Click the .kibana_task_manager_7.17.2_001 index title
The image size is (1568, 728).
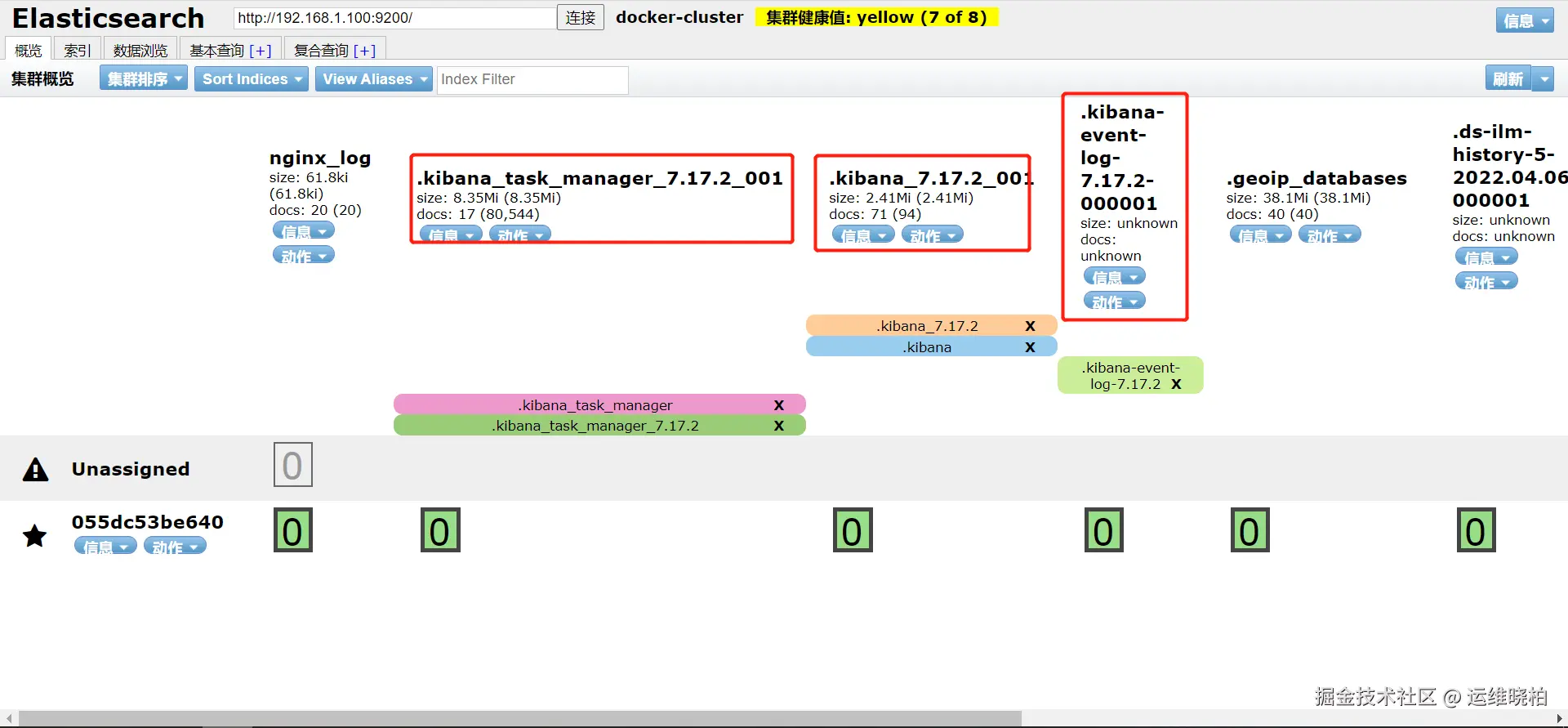point(599,178)
